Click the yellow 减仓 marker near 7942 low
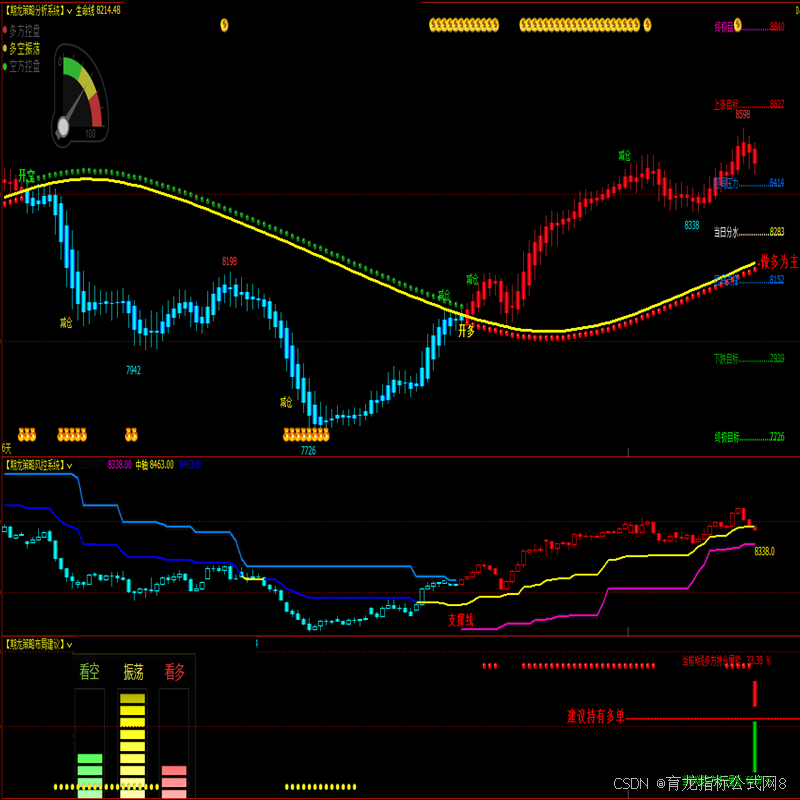The image size is (800, 800). point(66,322)
